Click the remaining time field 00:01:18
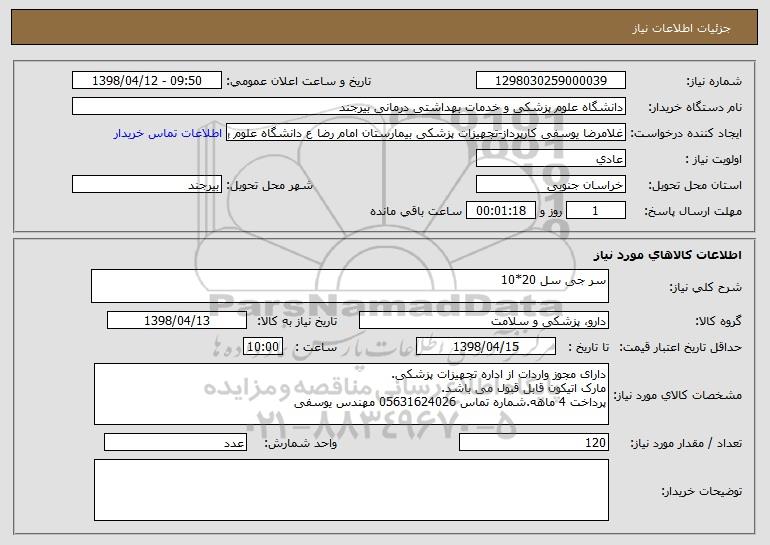 pyautogui.click(x=500, y=211)
